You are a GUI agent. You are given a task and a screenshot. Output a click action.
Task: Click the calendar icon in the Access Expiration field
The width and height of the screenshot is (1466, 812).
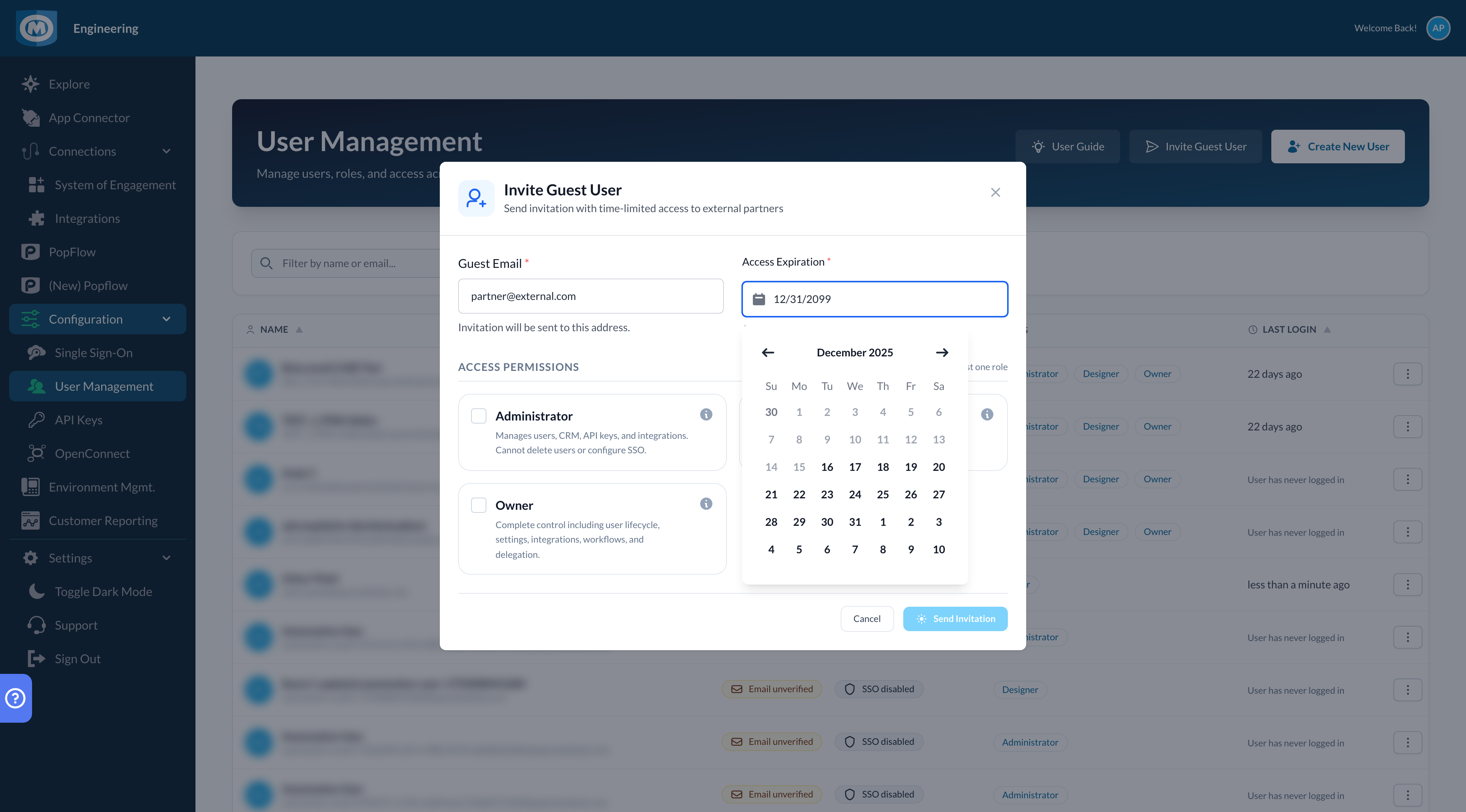[759, 299]
